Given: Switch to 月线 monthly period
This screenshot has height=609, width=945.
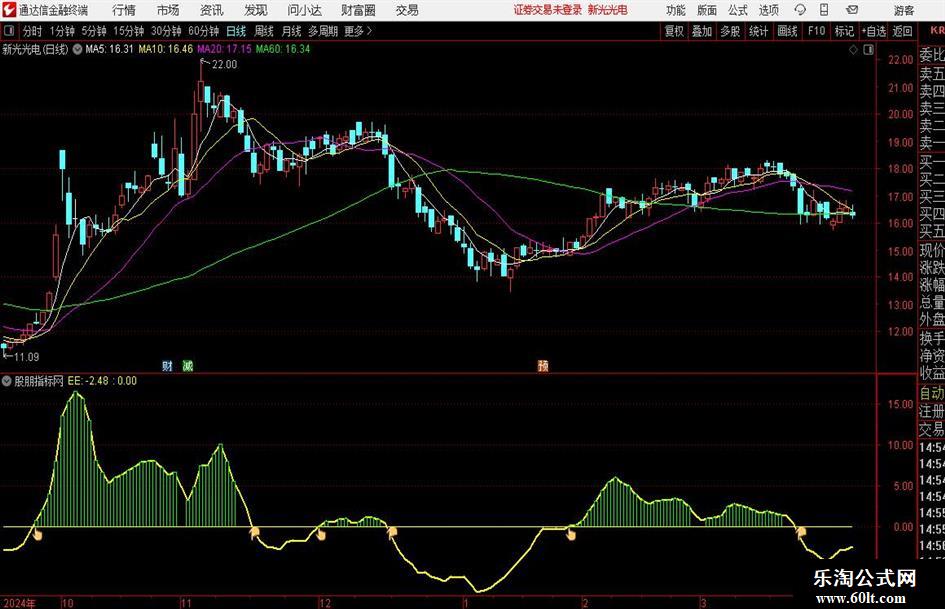Looking at the screenshot, I should (x=291, y=31).
